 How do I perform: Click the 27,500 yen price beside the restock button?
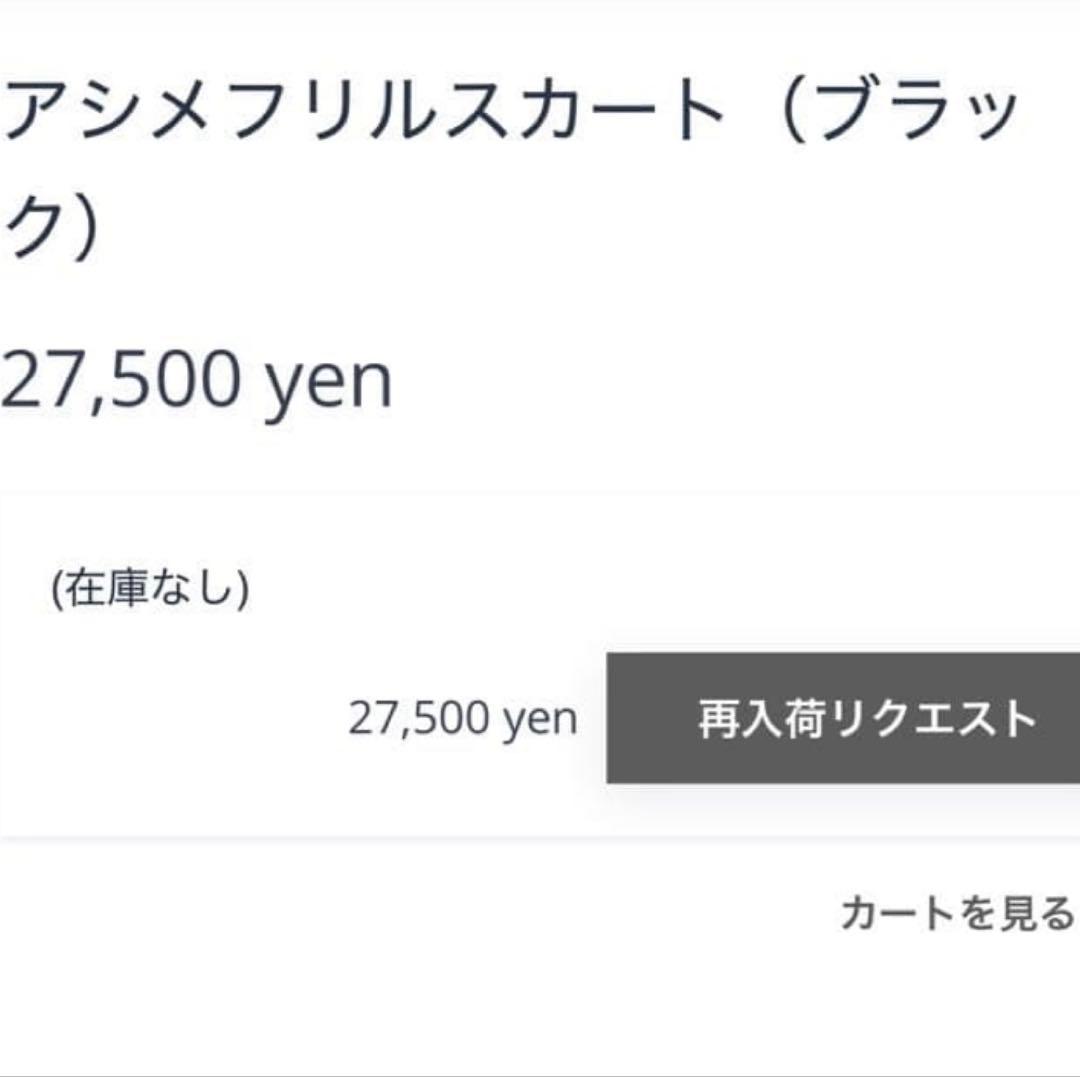463,716
